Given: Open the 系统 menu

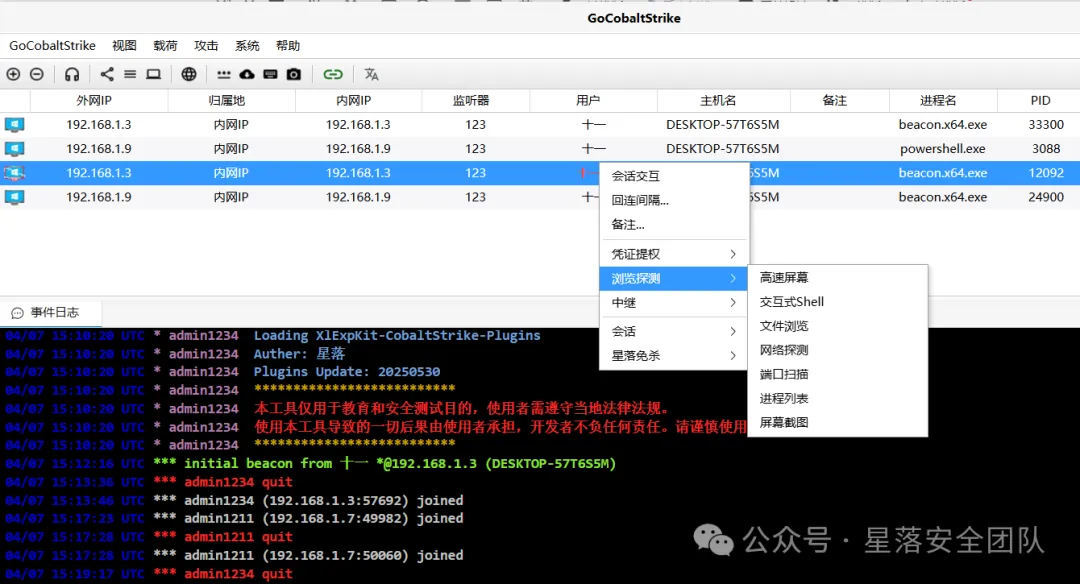Looking at the screenshot, I should click(x=247, y=45).
